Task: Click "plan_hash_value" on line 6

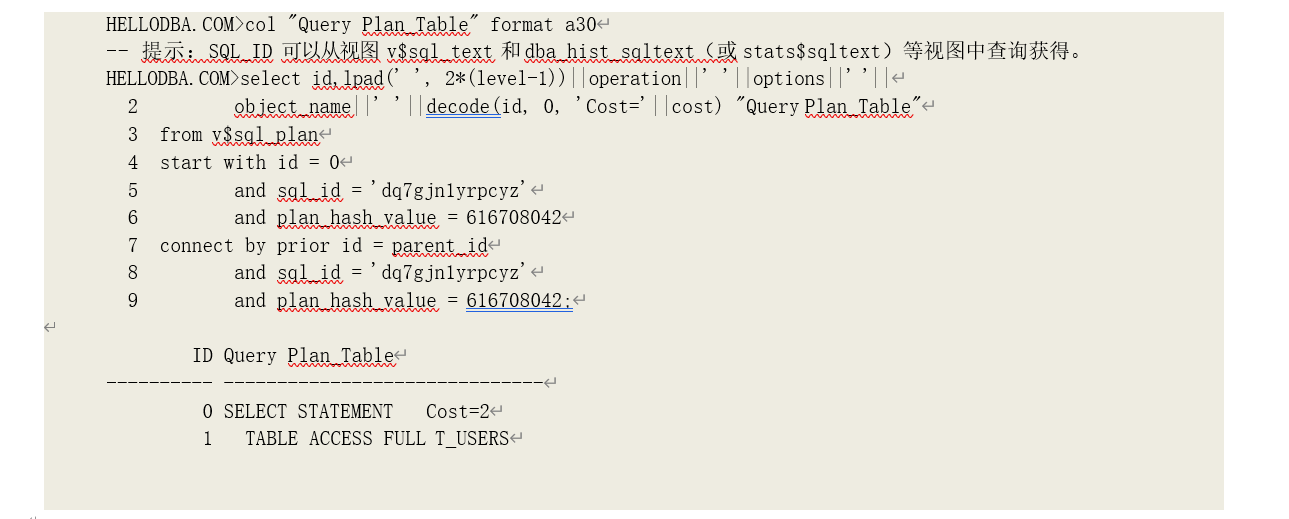Action: [357, 218]
